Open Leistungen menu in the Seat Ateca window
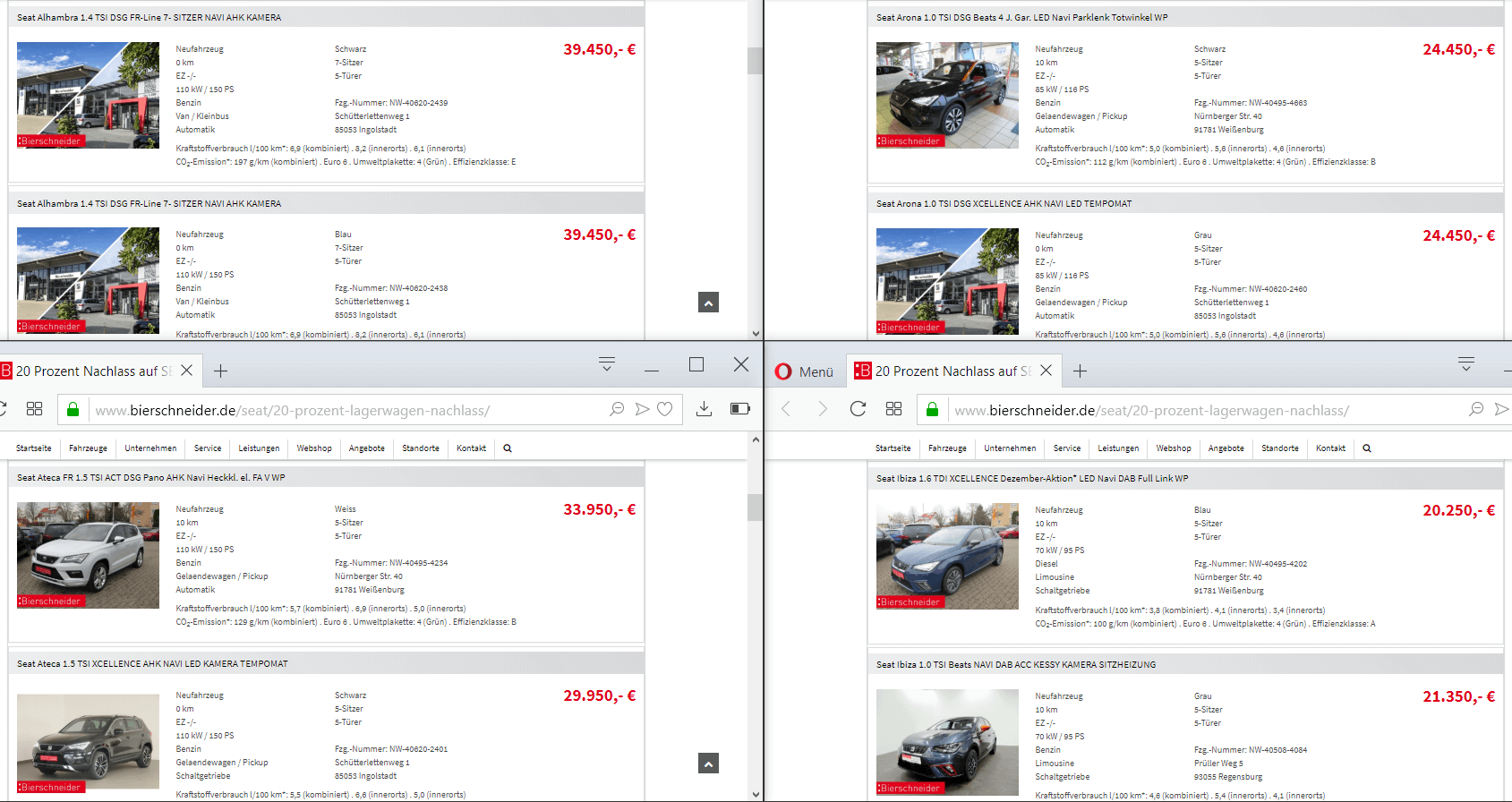 coord(259,448)
